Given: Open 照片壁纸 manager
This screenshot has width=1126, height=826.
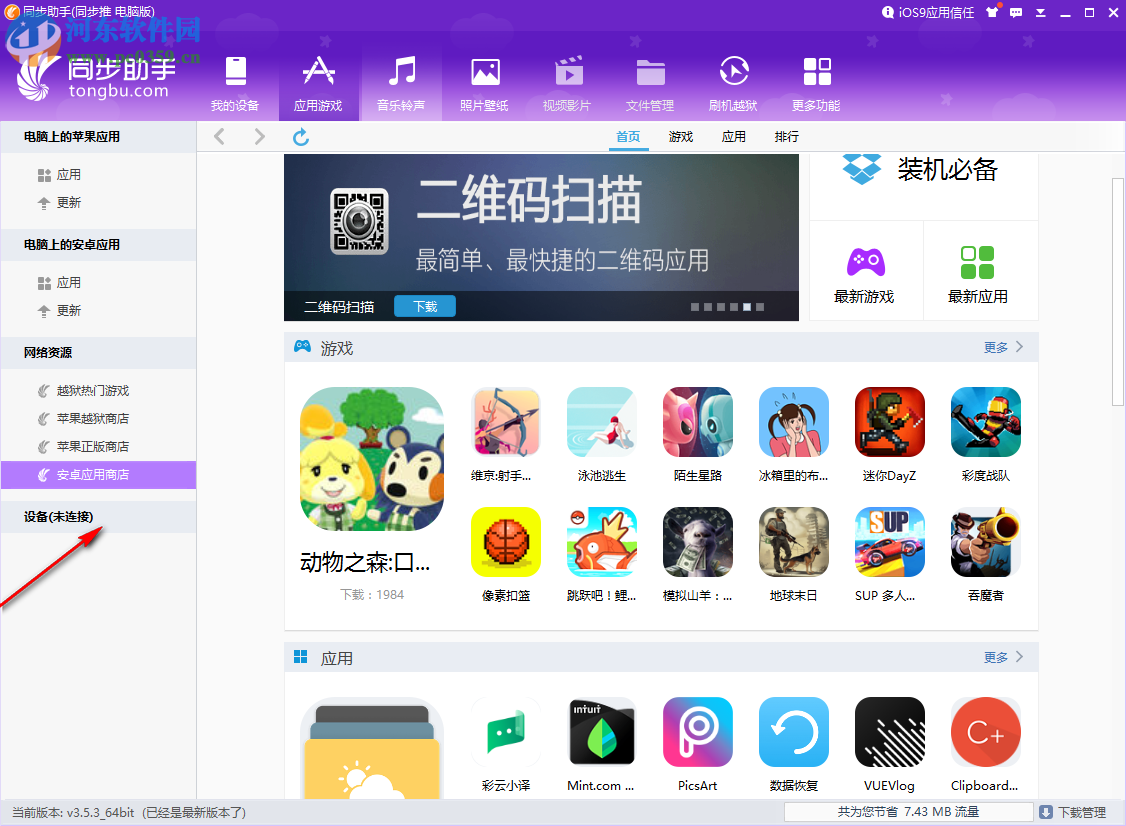Looking at the screenshot, I should pos(484,82).
